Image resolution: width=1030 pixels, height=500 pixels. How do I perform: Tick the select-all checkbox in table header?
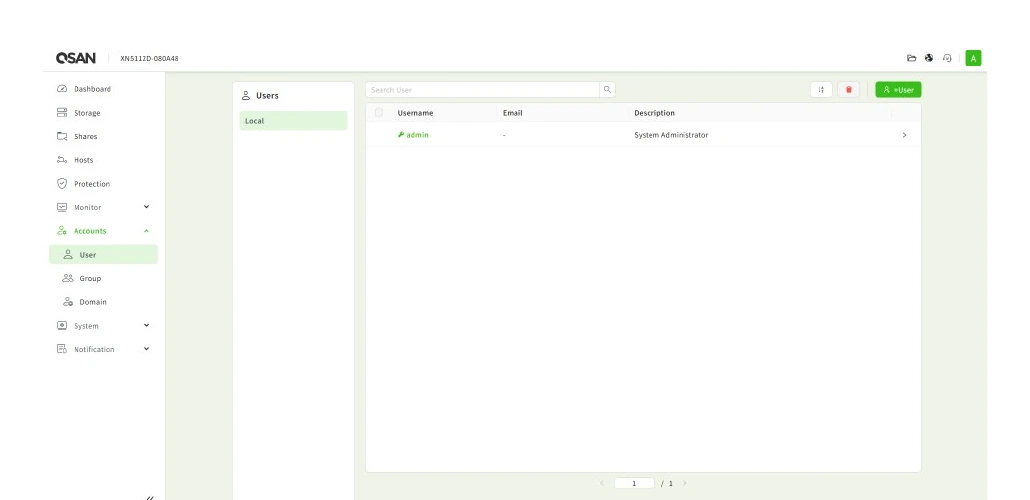pos(378,112)
